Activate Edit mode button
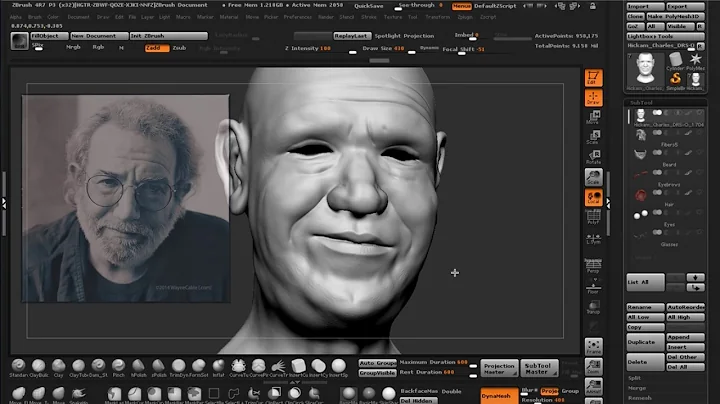 pyautogui.click(x=593, y=78)
